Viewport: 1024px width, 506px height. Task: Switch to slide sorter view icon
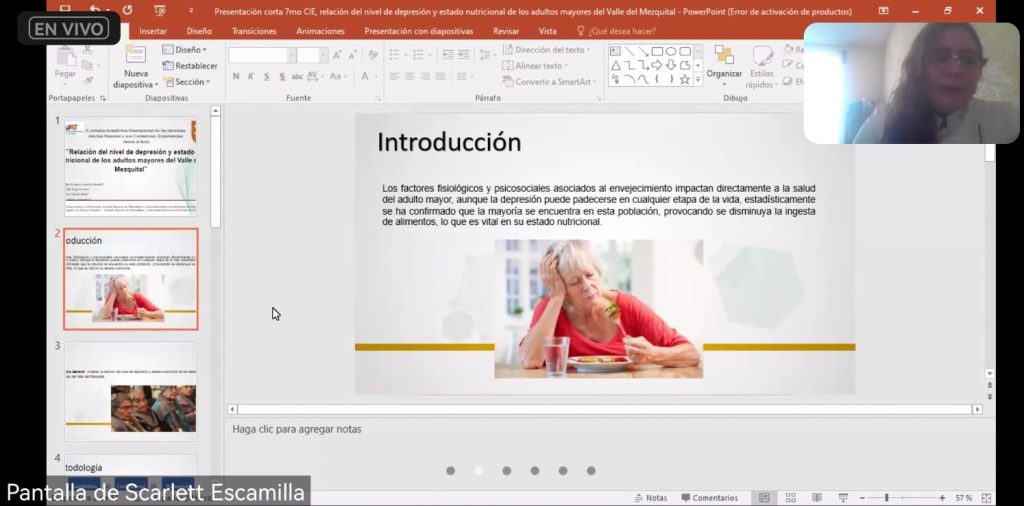tap(790, 498)
